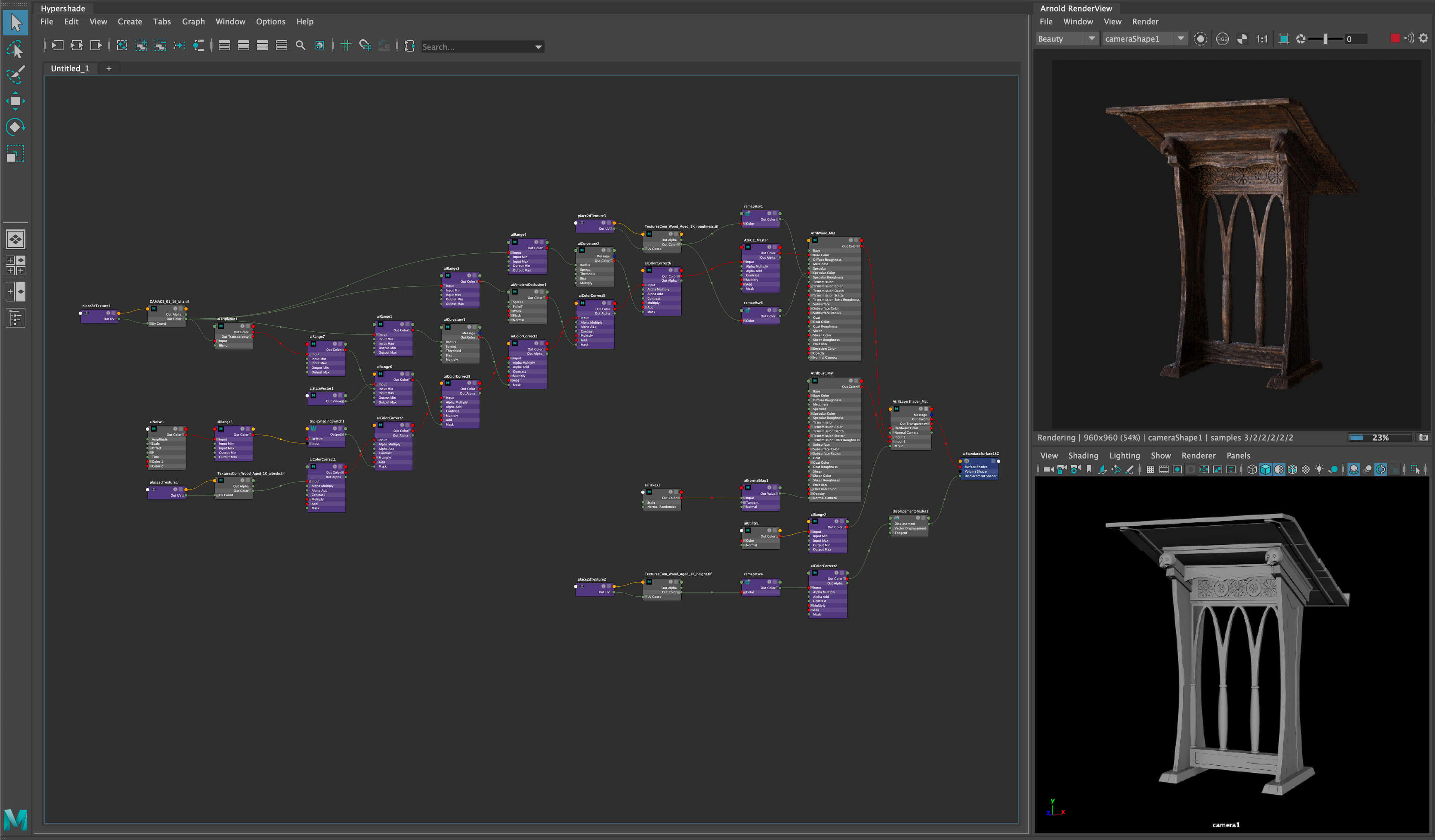The height and width of the screenshot is (840, 1435).
Task: Expand the Hypershade search dropdown arrow
Action: click(538, 47)
